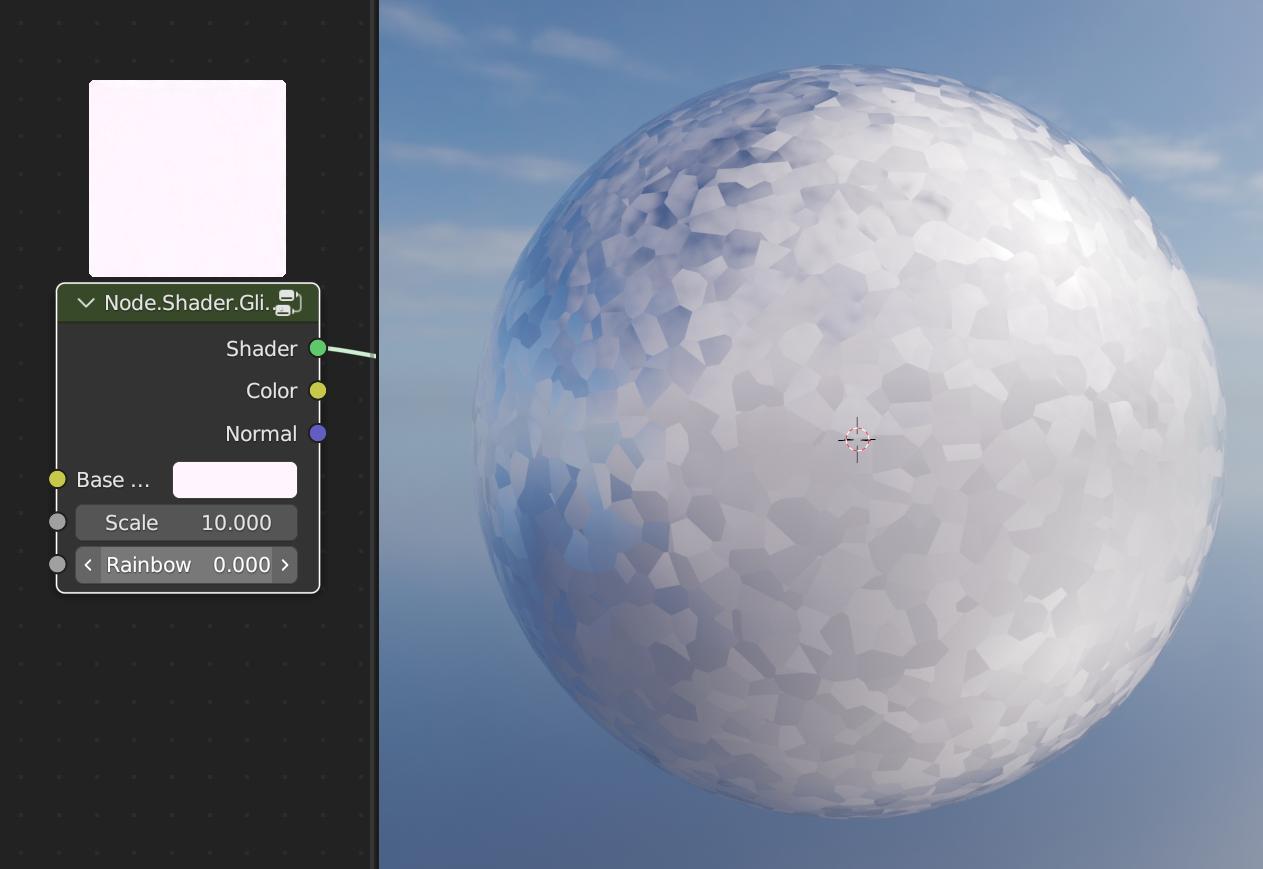Click the Rainbow input socket
This screenshot has height=869, width=1263.
tap(57, 564)
